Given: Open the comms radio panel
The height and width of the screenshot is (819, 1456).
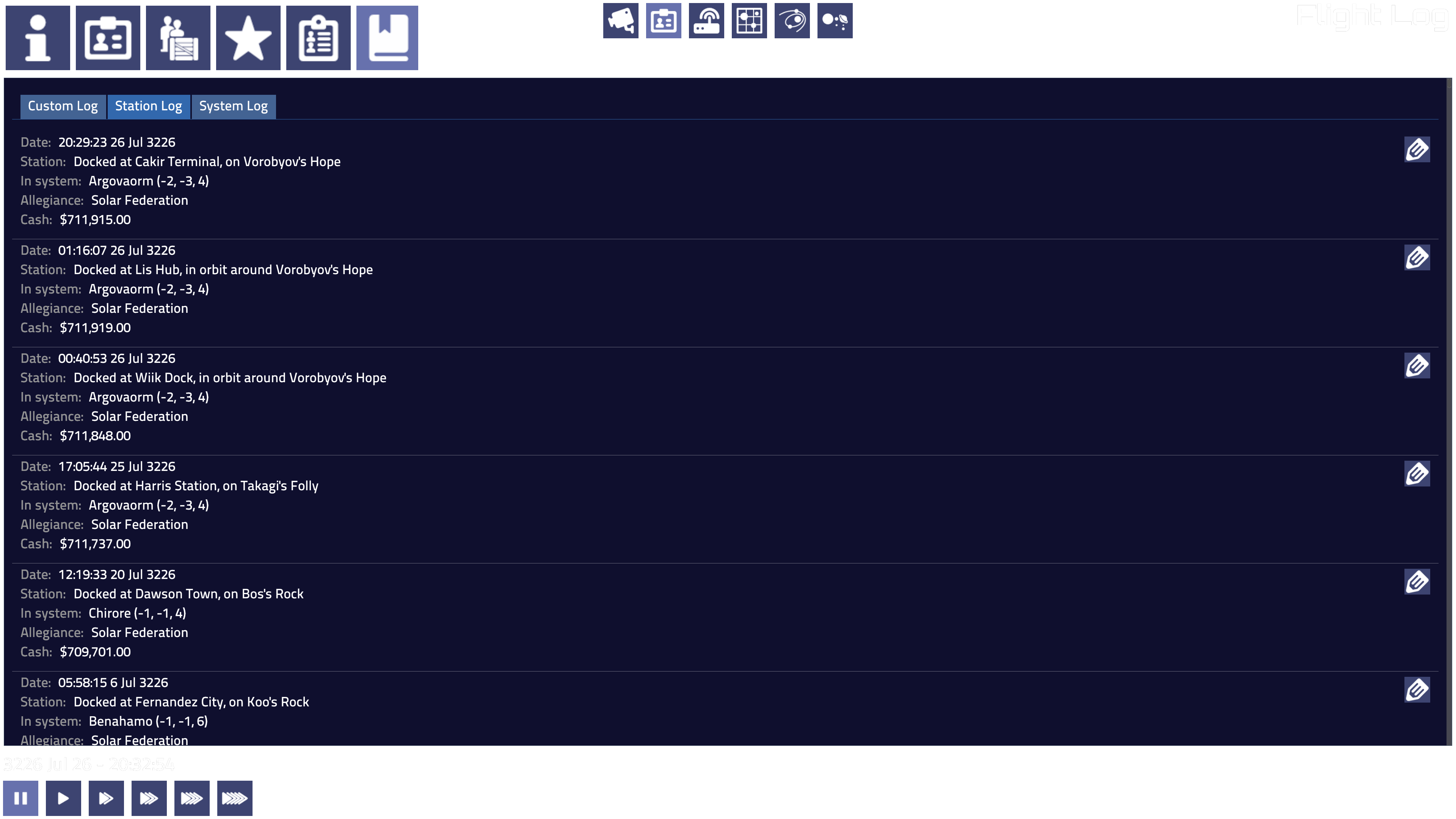Looking at the screenshot, I should click(706, 20).
